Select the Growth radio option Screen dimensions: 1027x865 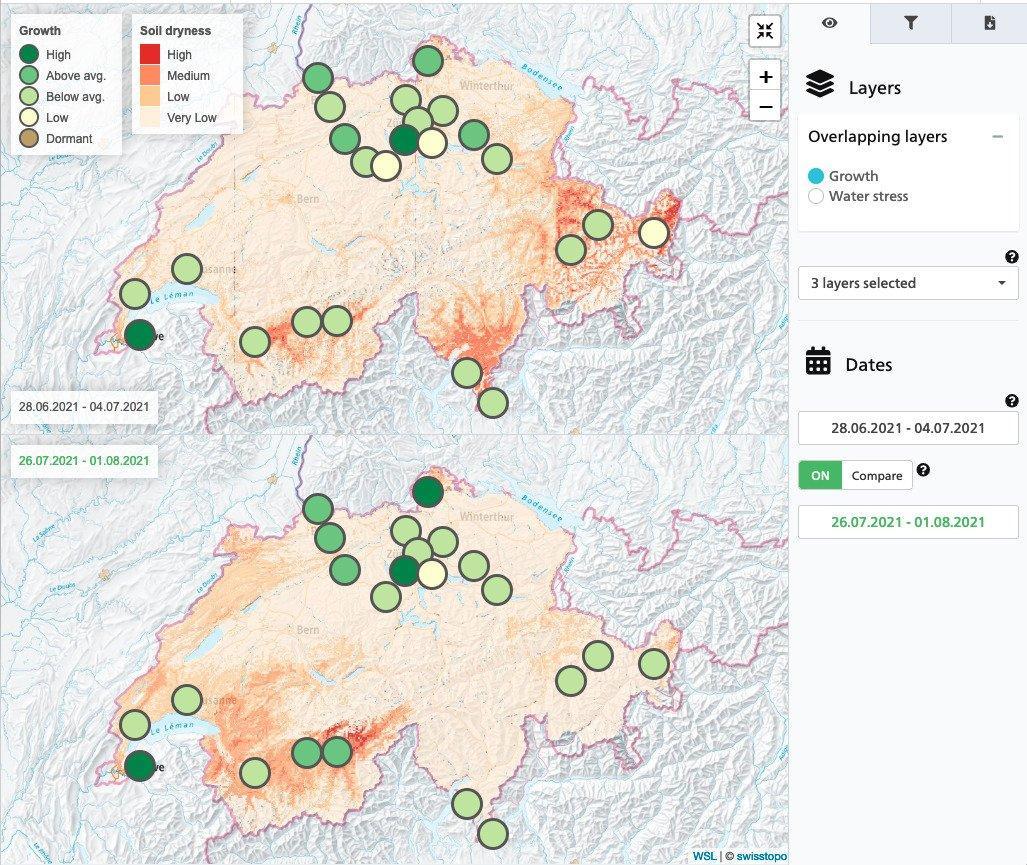815,176
